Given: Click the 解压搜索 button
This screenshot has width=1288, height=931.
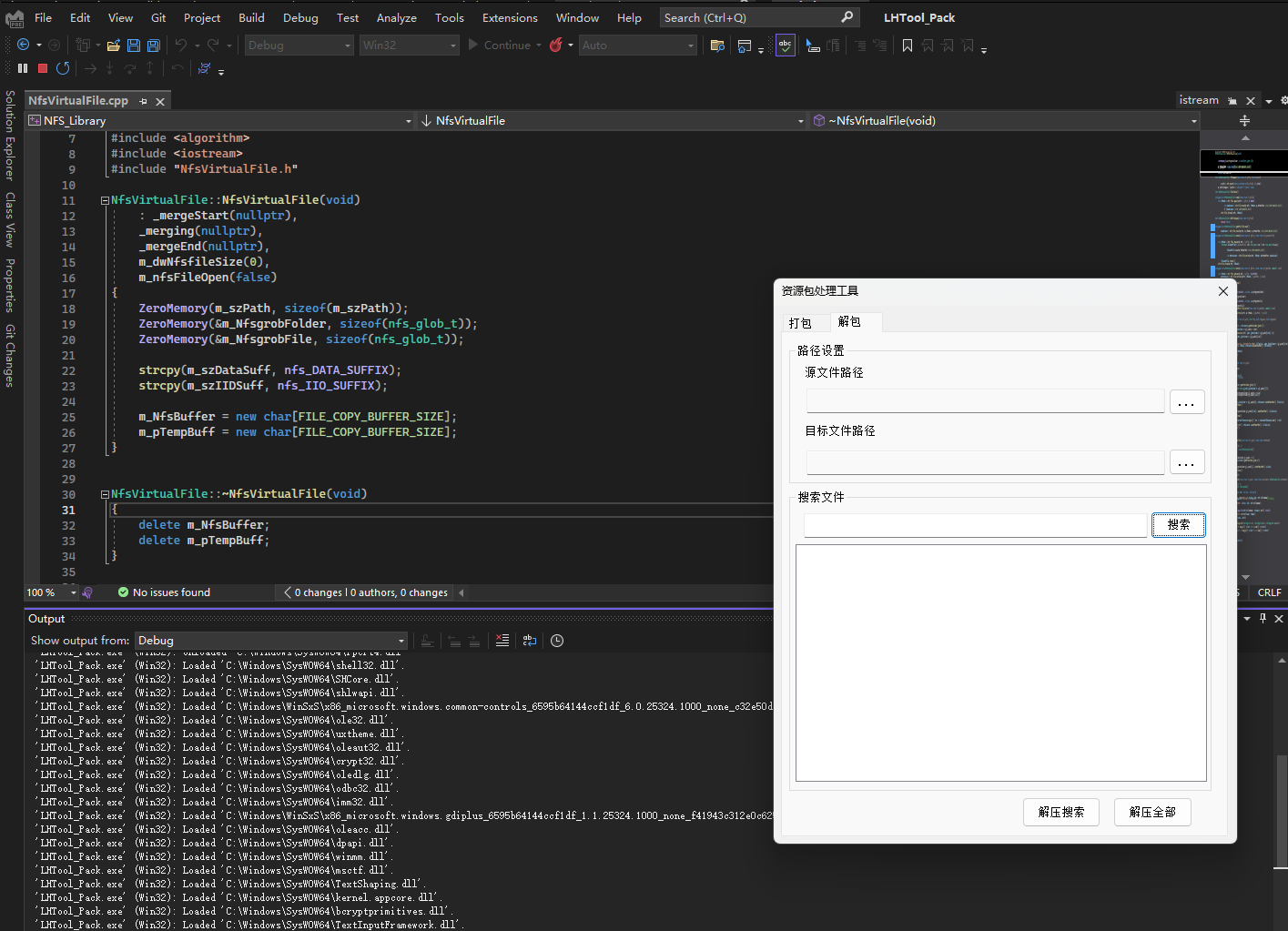Looking at the screenshot, I should (1061, 812).
